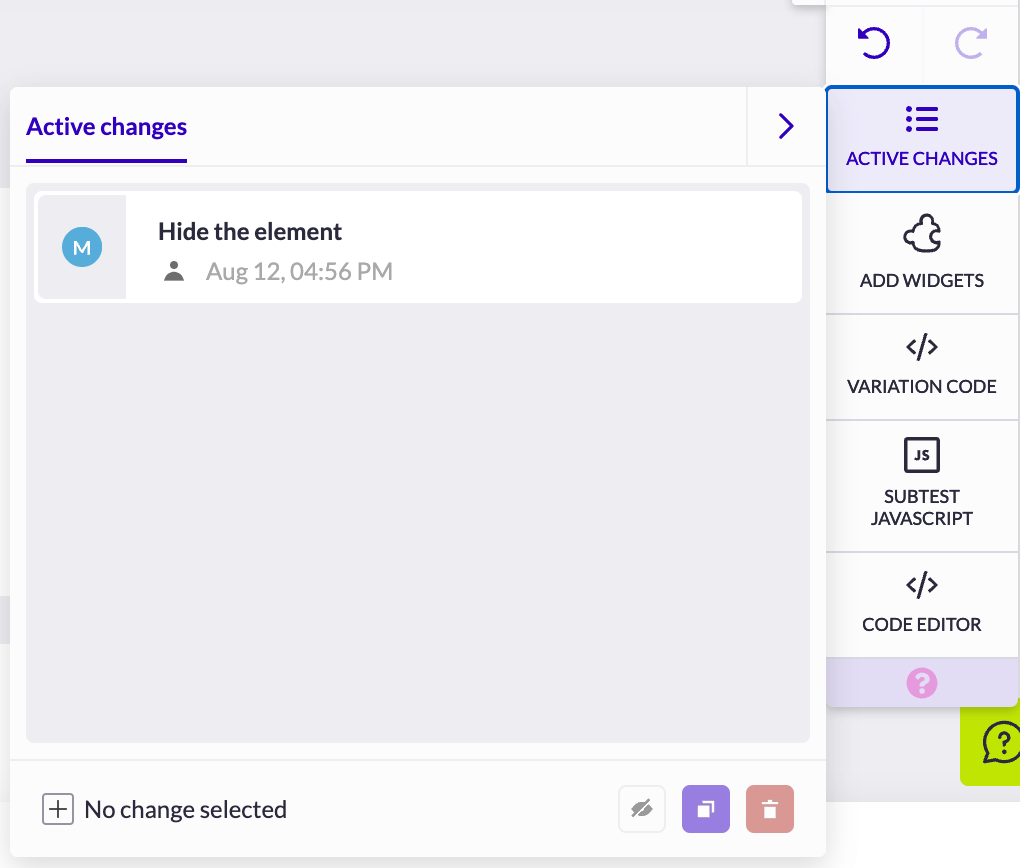Open the Subtest JavaScript editor

point(921,485)
